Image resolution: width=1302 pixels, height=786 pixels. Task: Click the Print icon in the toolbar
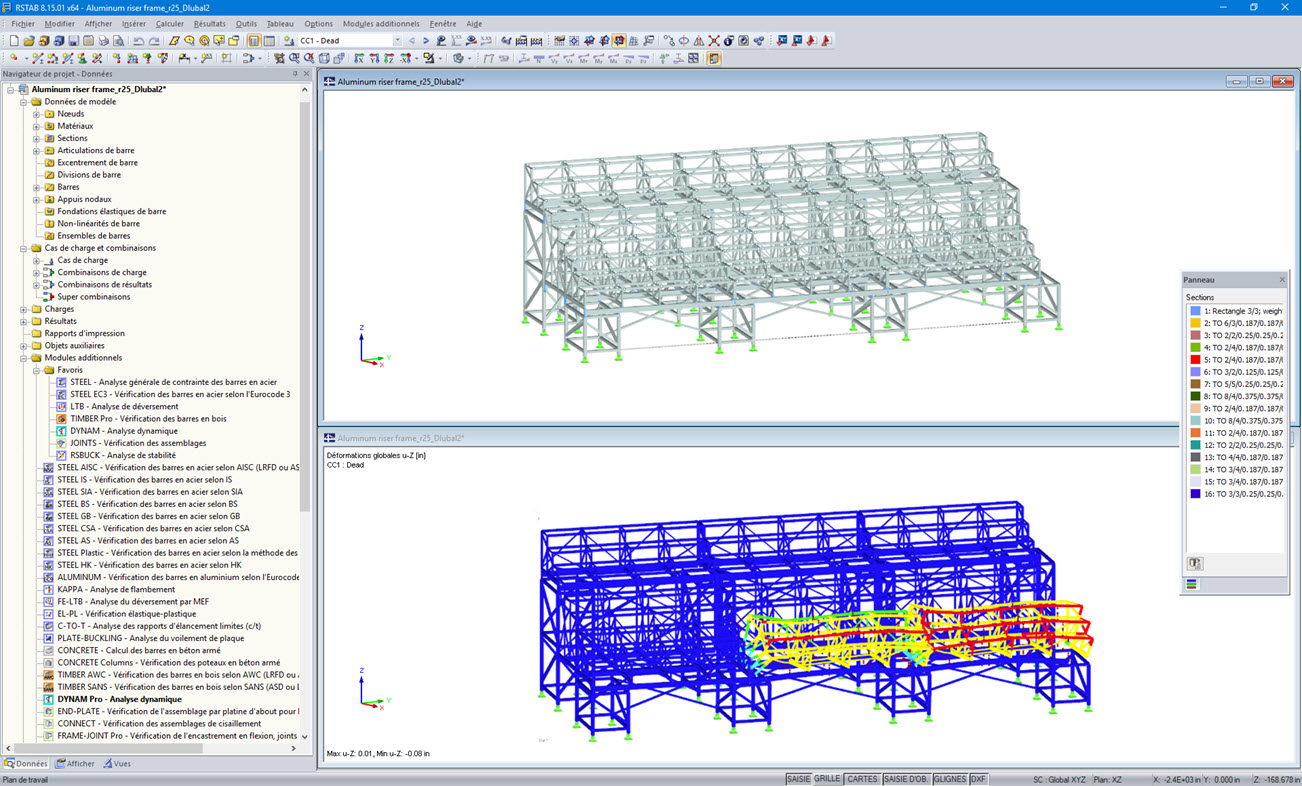coord(104,41)
